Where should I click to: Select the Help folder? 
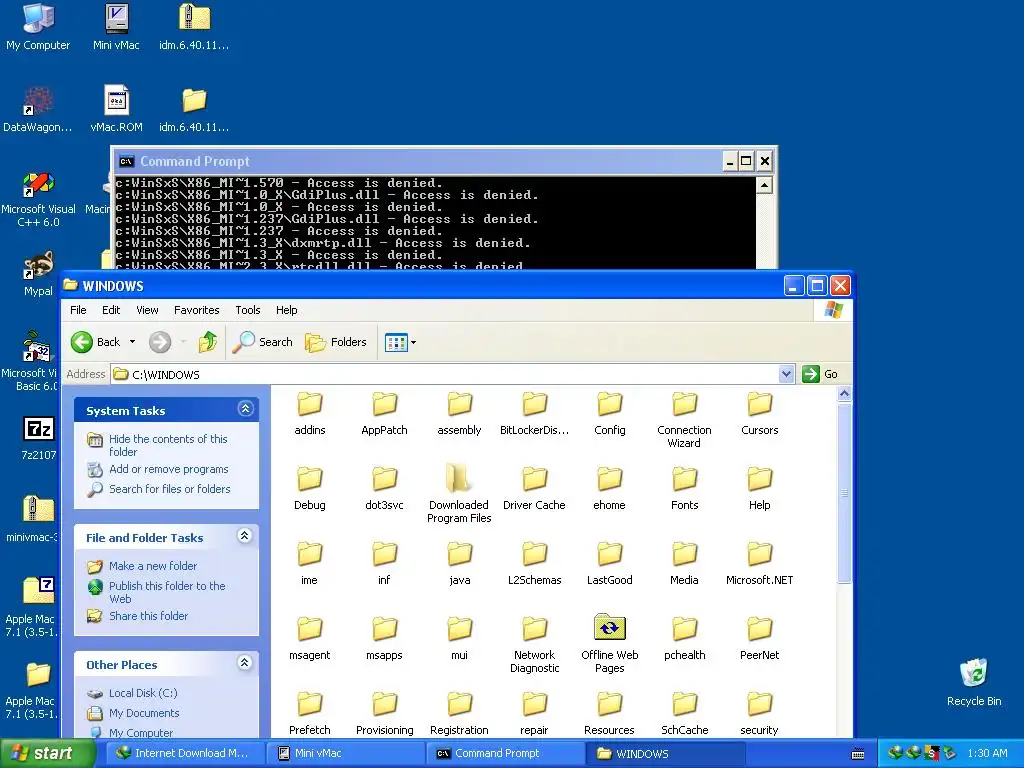[760, 488]
